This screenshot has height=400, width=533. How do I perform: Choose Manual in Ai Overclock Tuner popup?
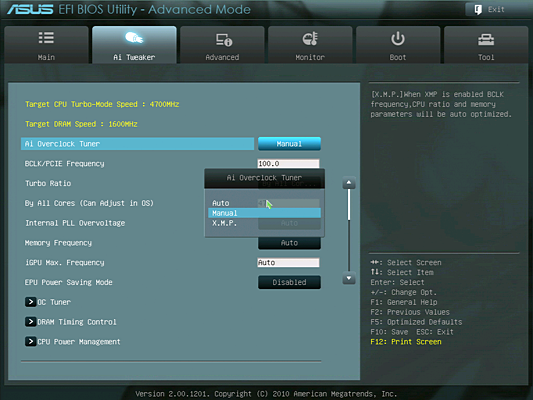pos(264,213)
